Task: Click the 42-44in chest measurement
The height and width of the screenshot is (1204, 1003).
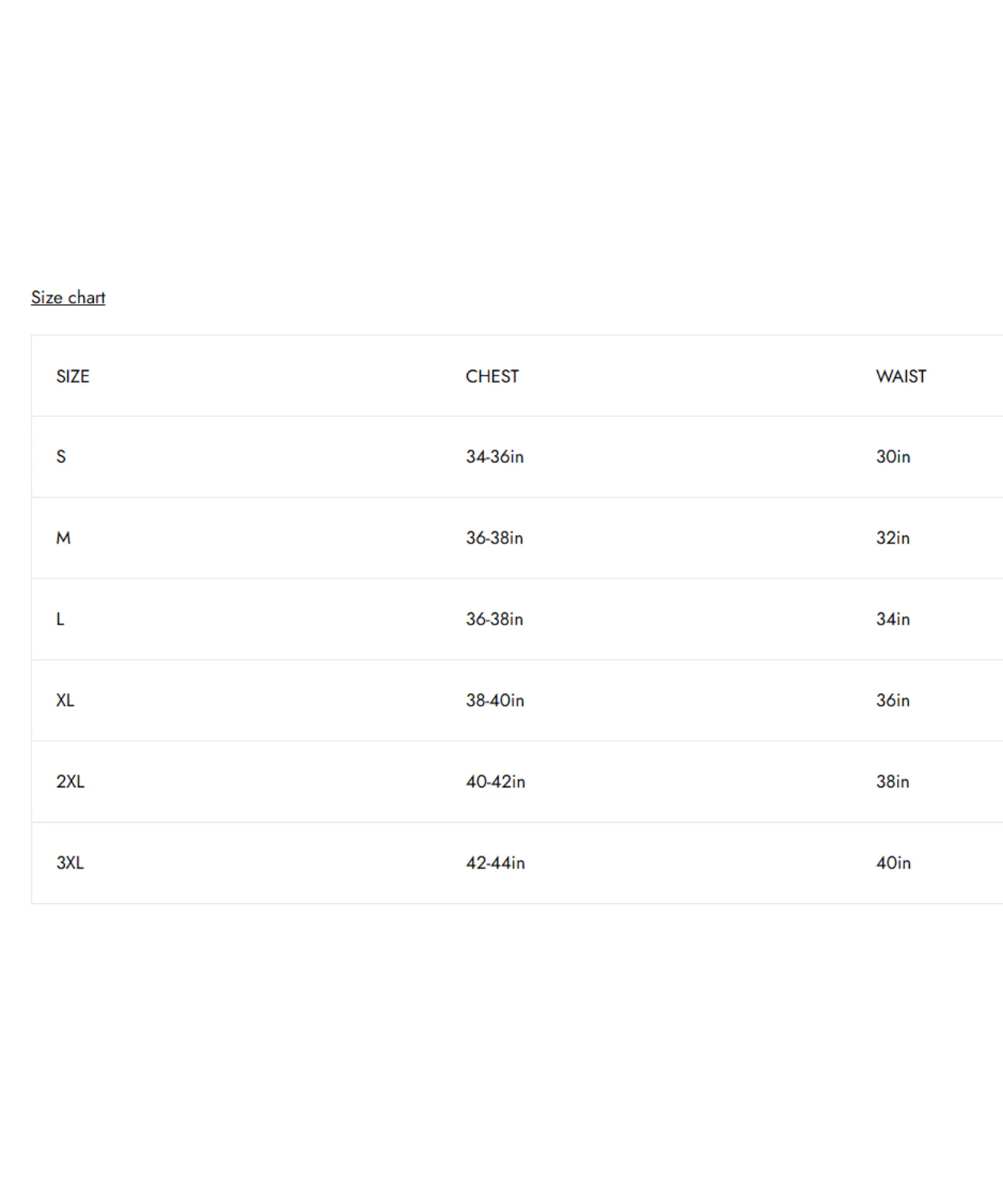Action: click(495, 863)
